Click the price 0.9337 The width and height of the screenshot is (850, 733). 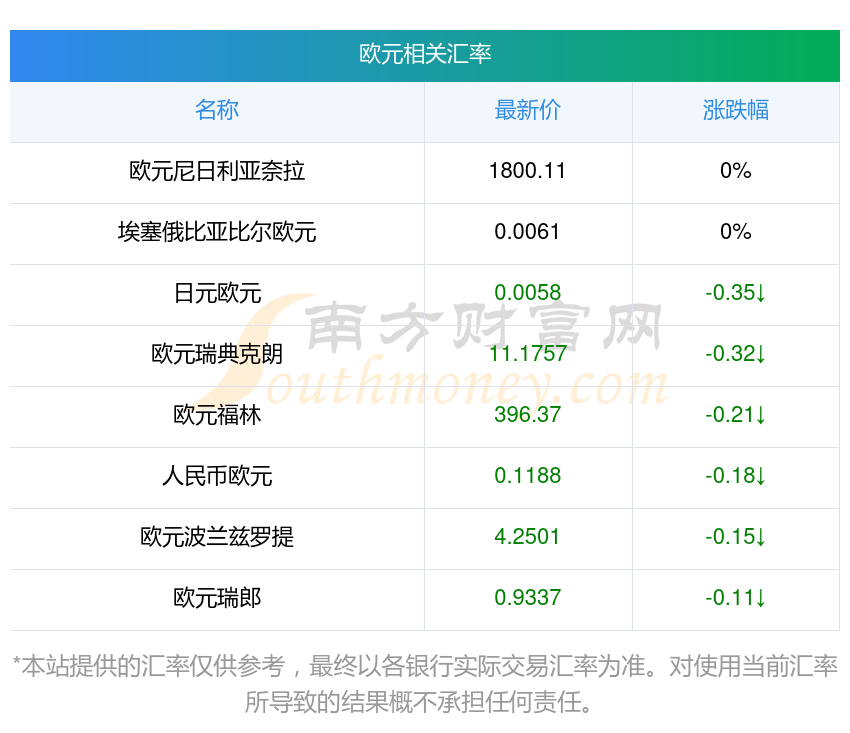[527, 598]
